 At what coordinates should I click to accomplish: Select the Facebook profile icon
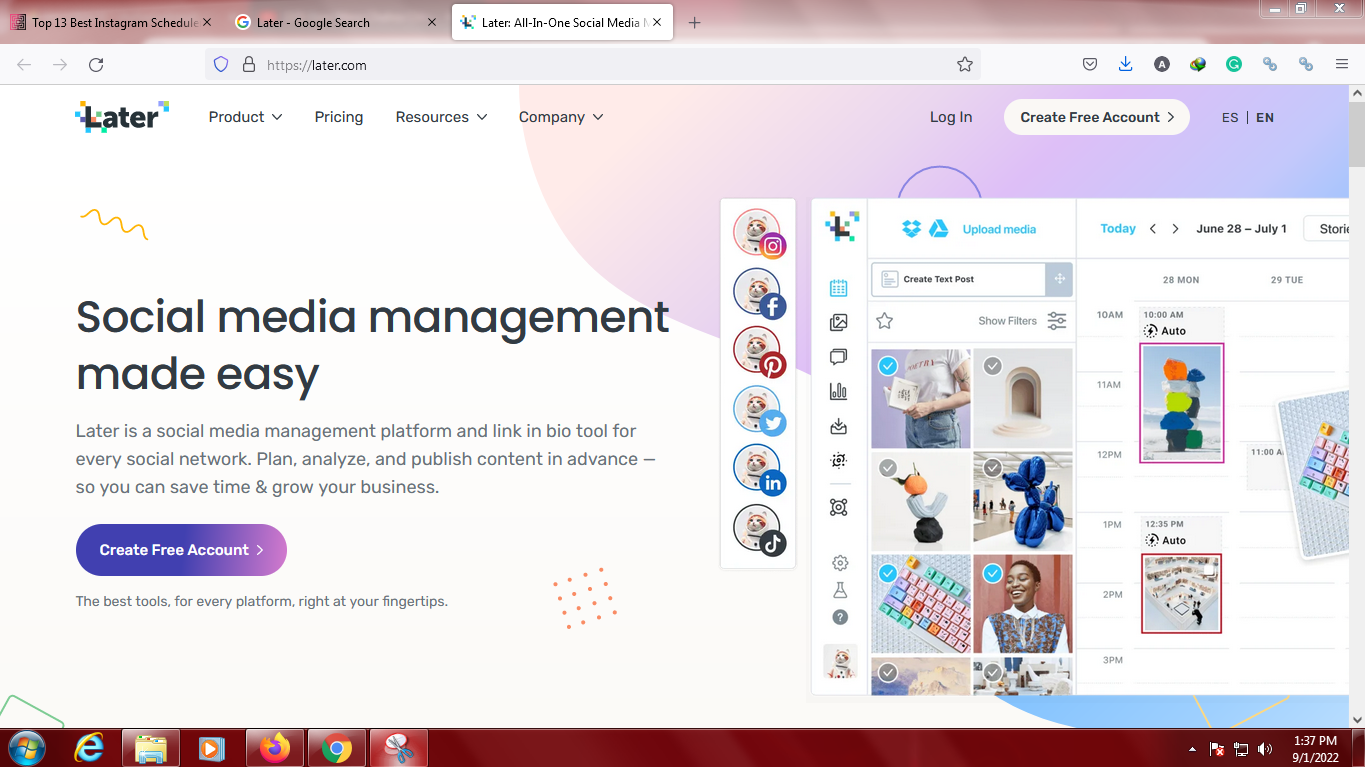(759, 293)
